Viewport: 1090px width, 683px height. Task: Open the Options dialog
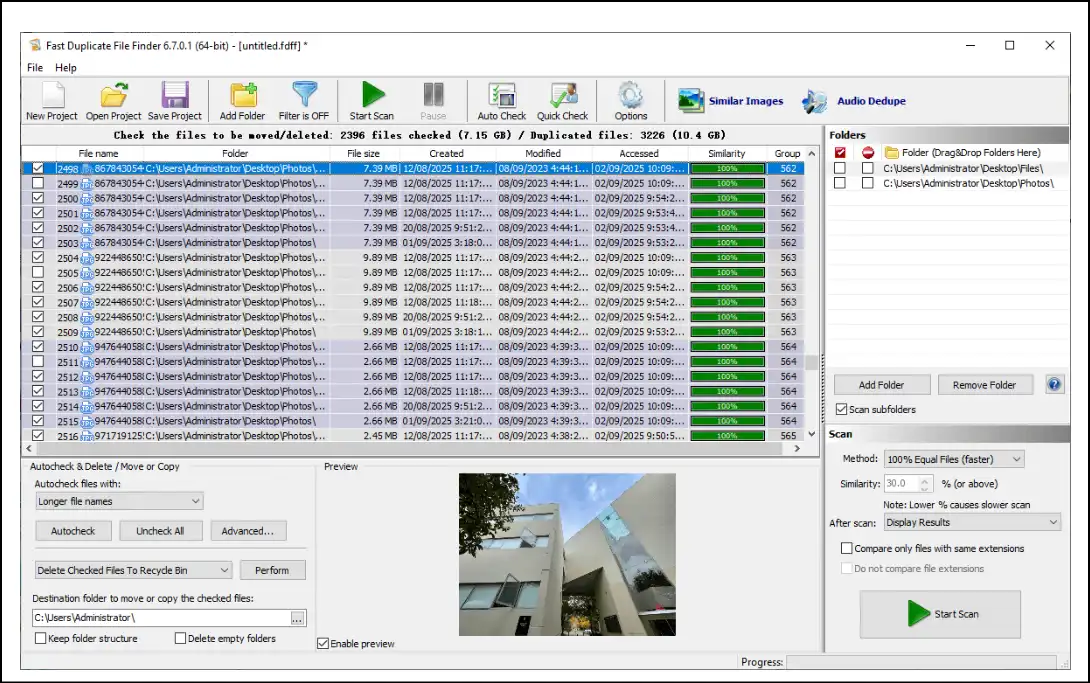[632, 100]
